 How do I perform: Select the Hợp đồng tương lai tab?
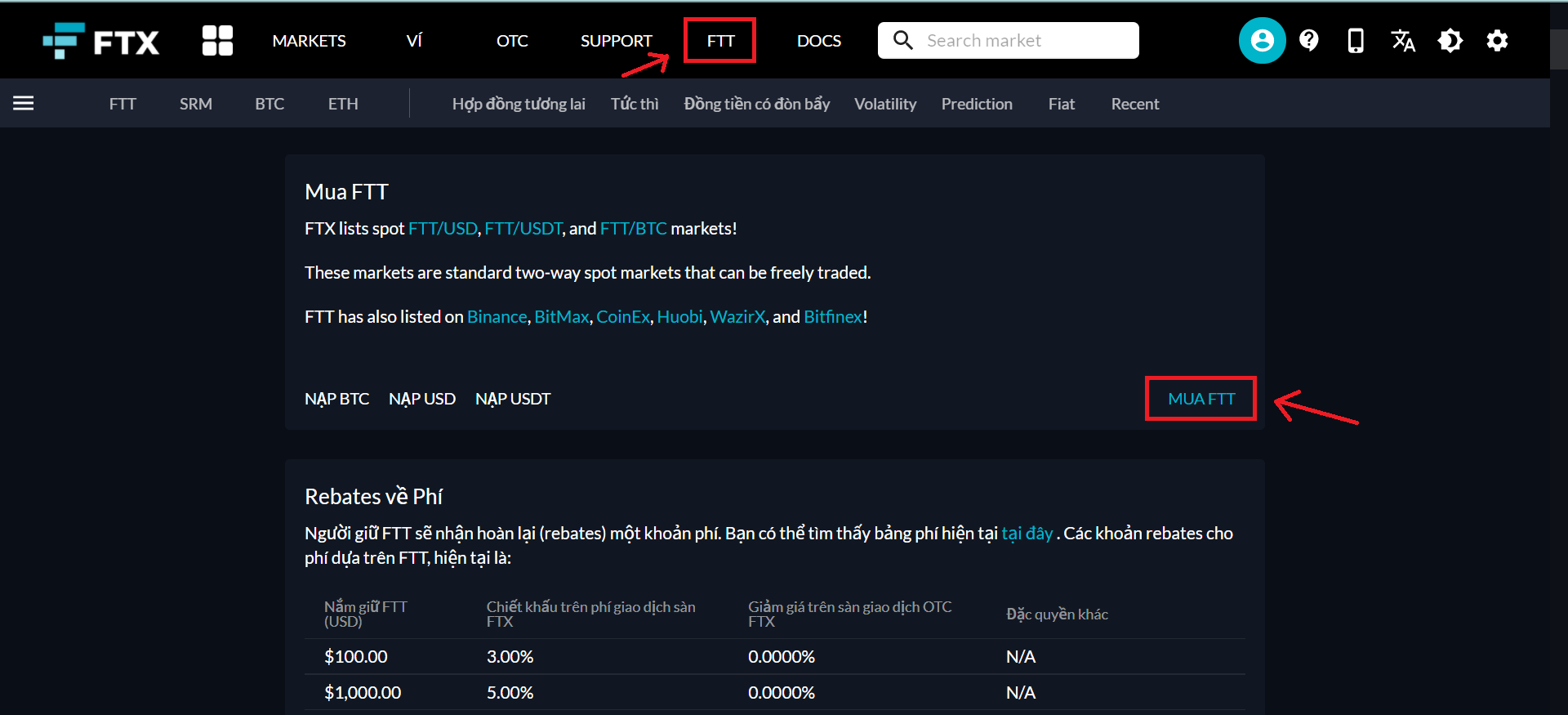(519, 104)
